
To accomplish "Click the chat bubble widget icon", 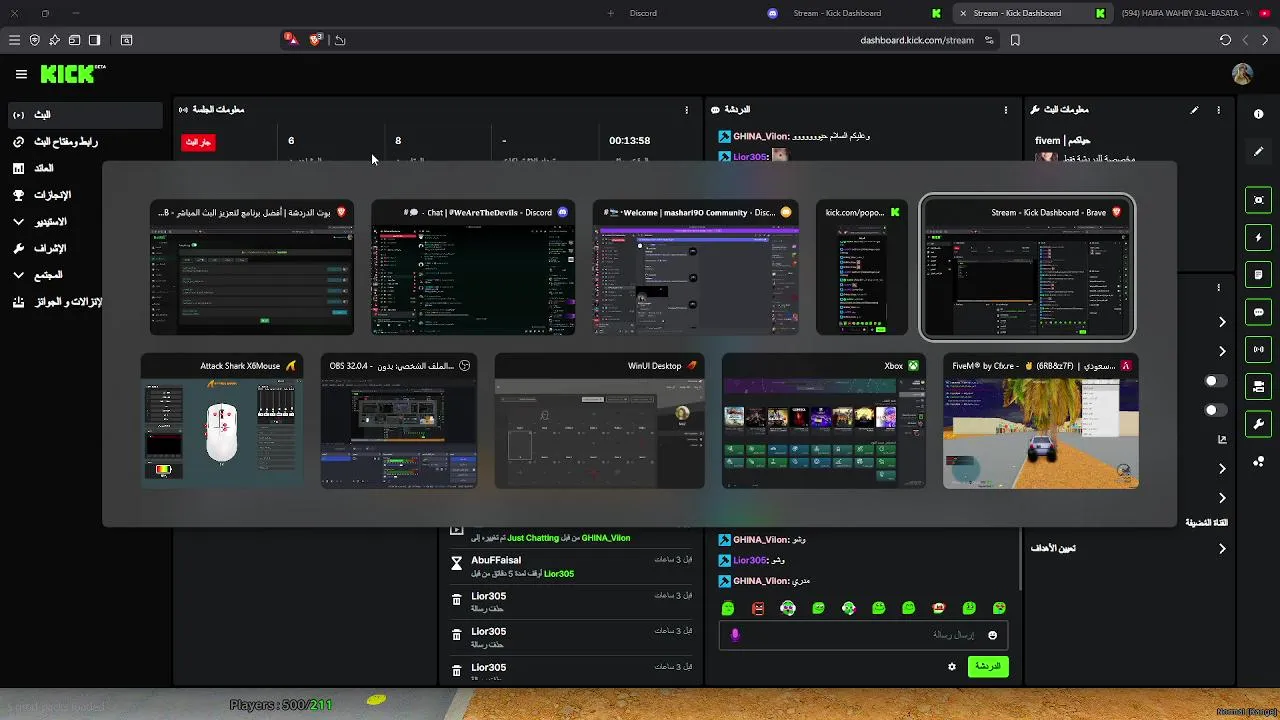I will click(x=1258, y=312).
